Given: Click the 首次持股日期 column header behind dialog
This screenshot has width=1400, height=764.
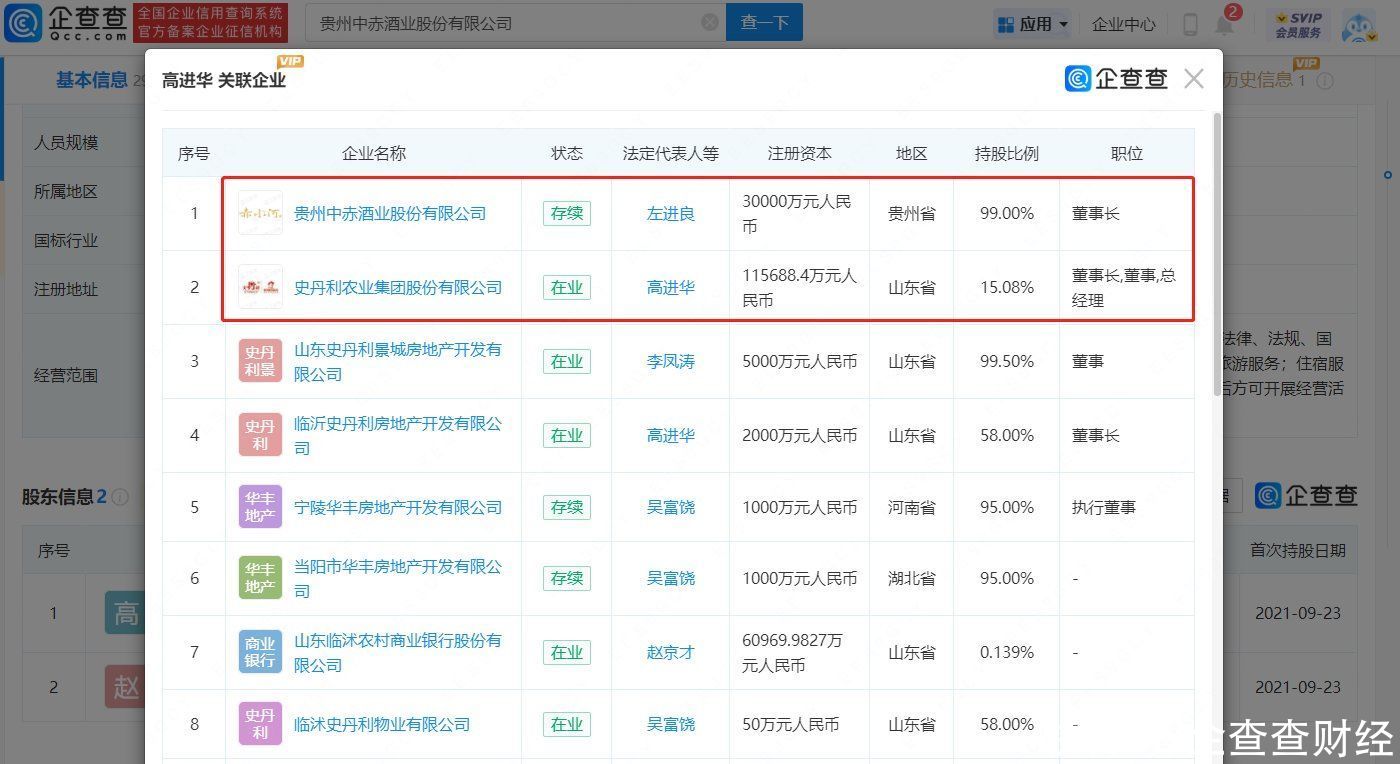Looking at the screenshot, I should pyautogui.click(x=1298, y=550).
